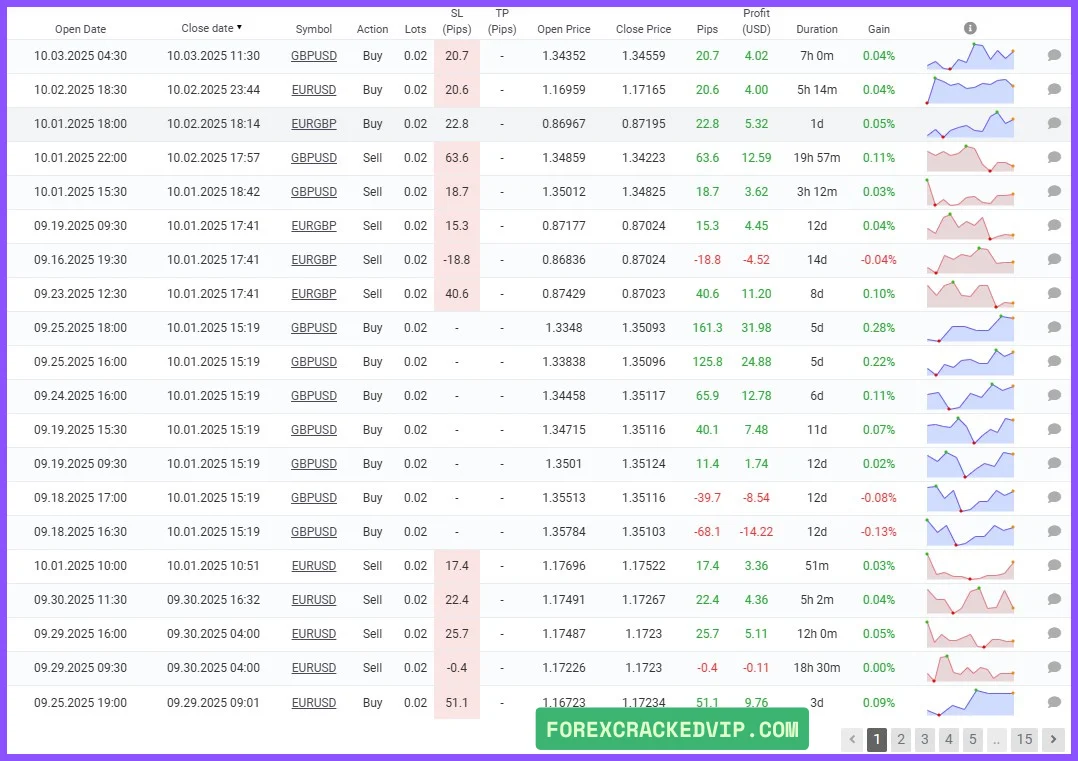Open the GBPUSD symbol link in first row
Image resolution: width=1078 pixels, height=761 pixels.
(313, 56)
